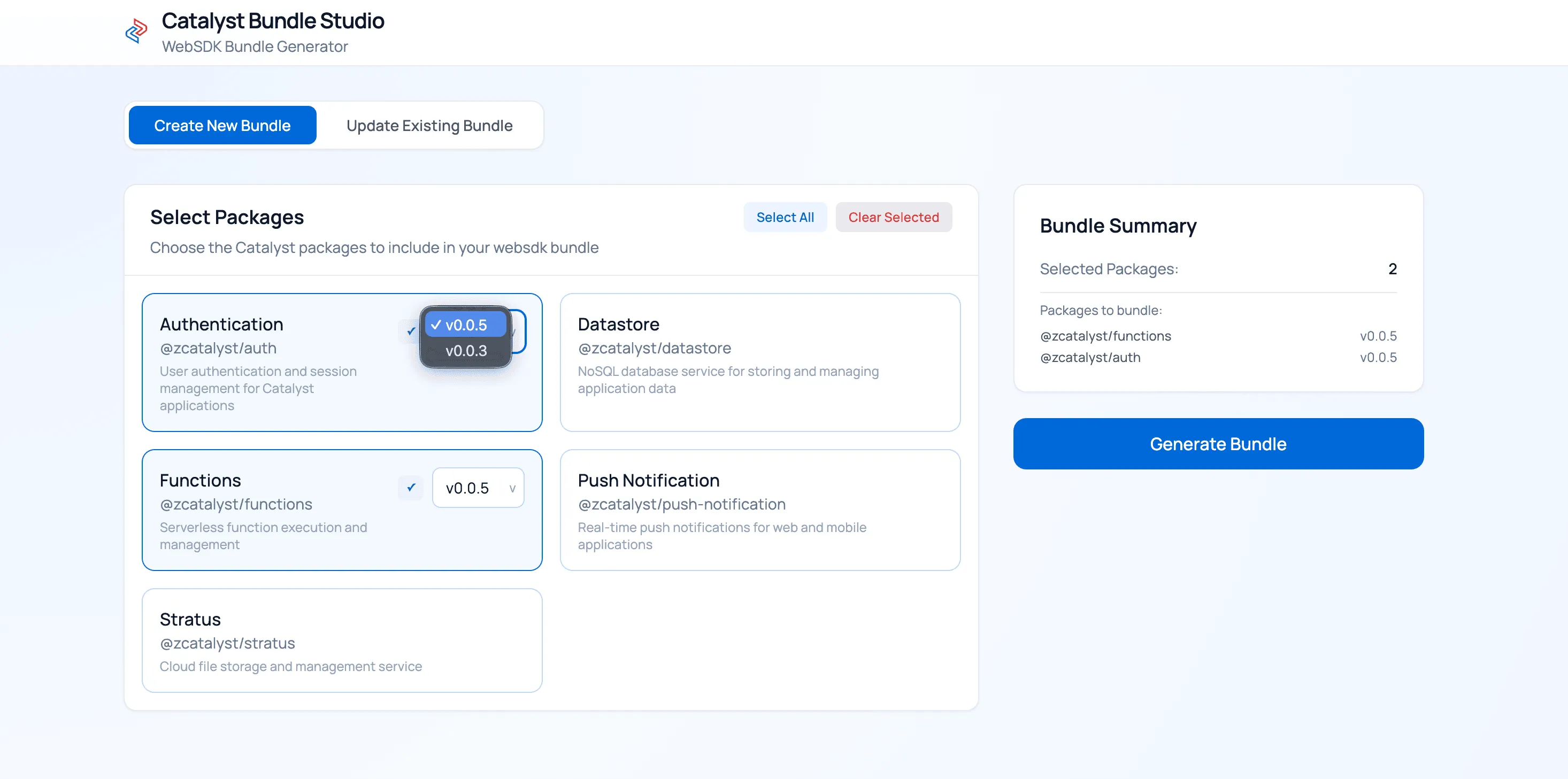Click the Catalyst logo icon
The height and width of the screenshot is (779, 1568).
pyautogui.click(x=136, y=31)
